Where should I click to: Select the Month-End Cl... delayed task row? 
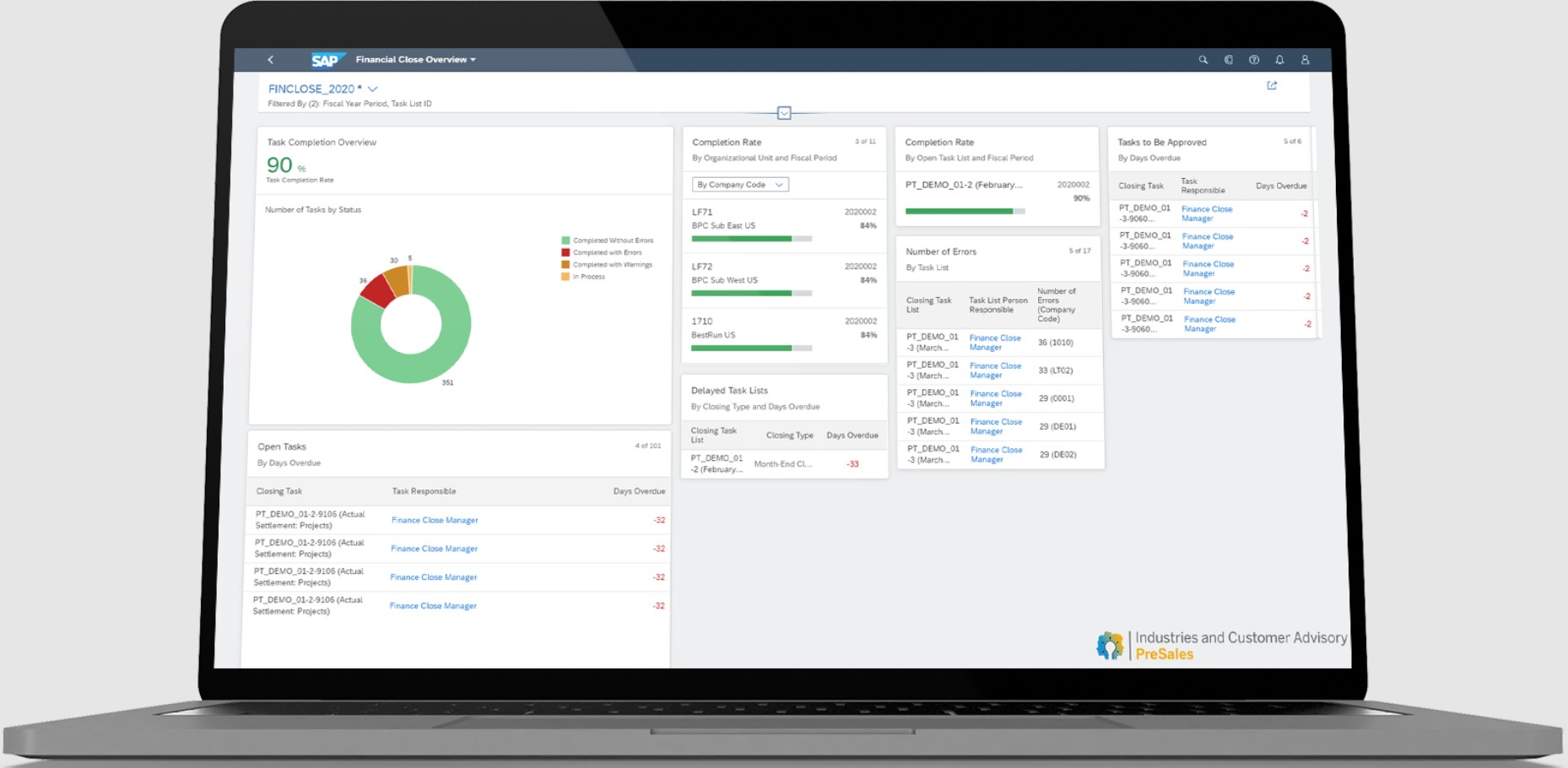point(785,464)
